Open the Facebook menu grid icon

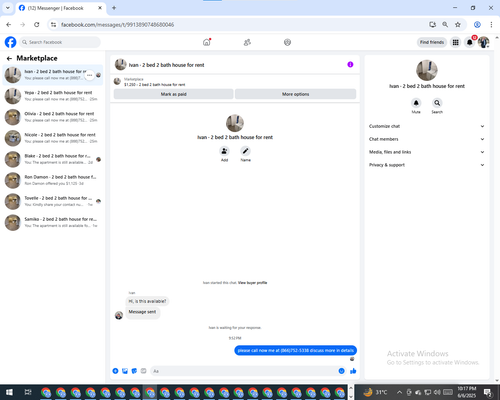pyautogui.click(x=455, y=42)
